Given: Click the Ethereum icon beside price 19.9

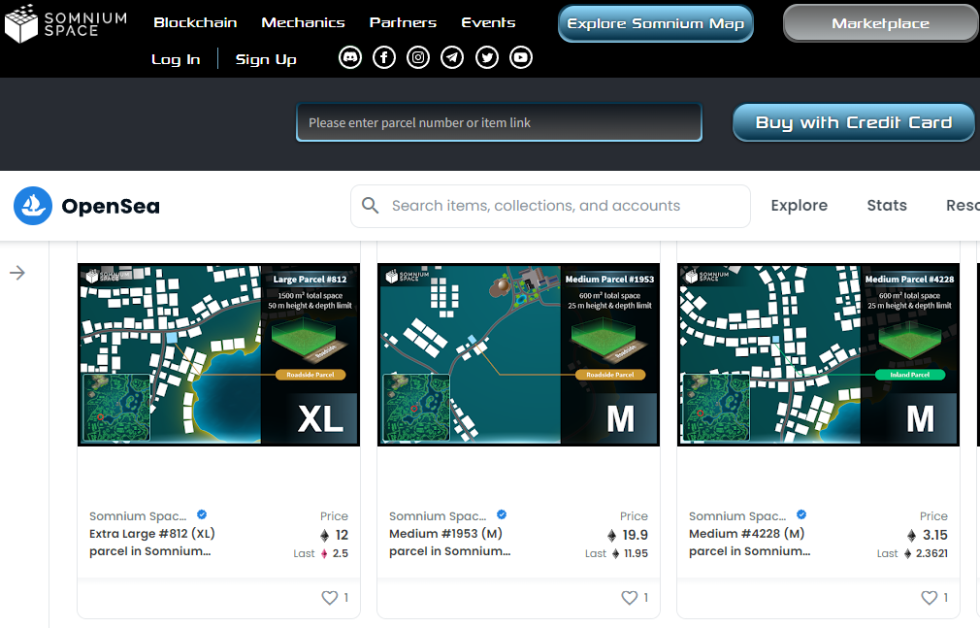Looking at the screenshot, I should 611,536.
